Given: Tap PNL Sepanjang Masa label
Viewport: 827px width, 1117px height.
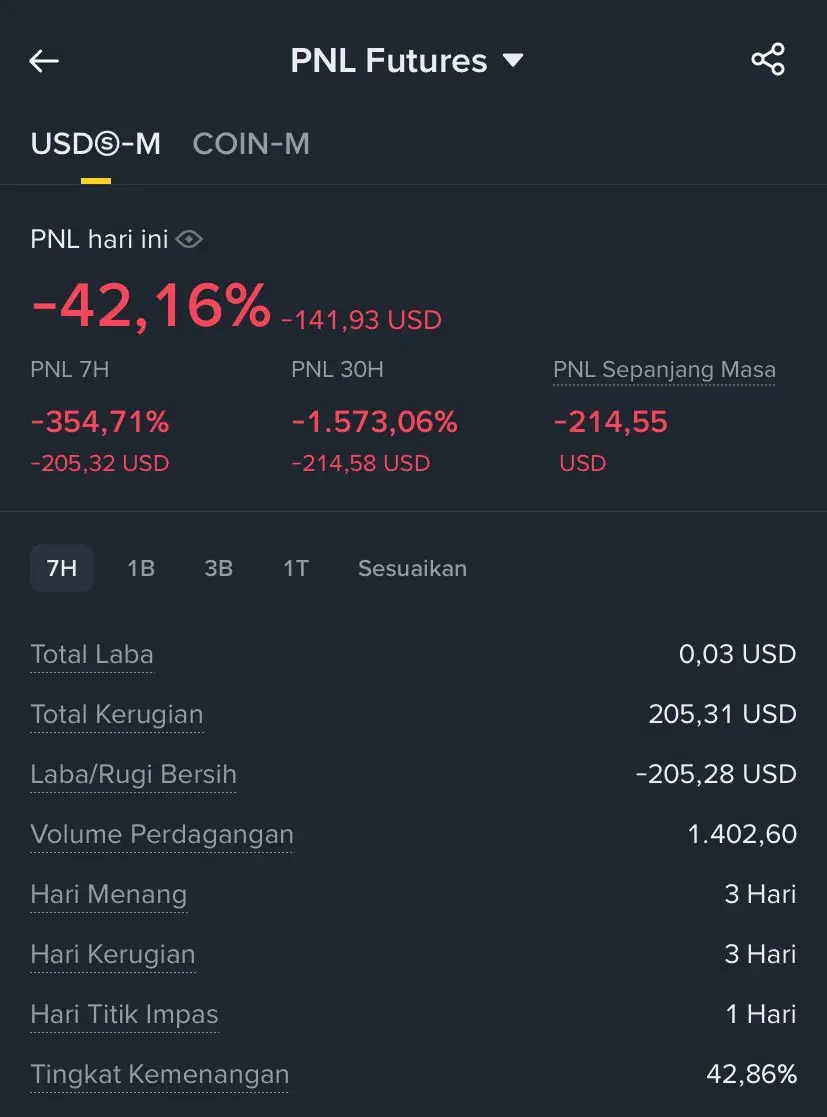Looking at the screenshot, I should (x=664, y=370).
